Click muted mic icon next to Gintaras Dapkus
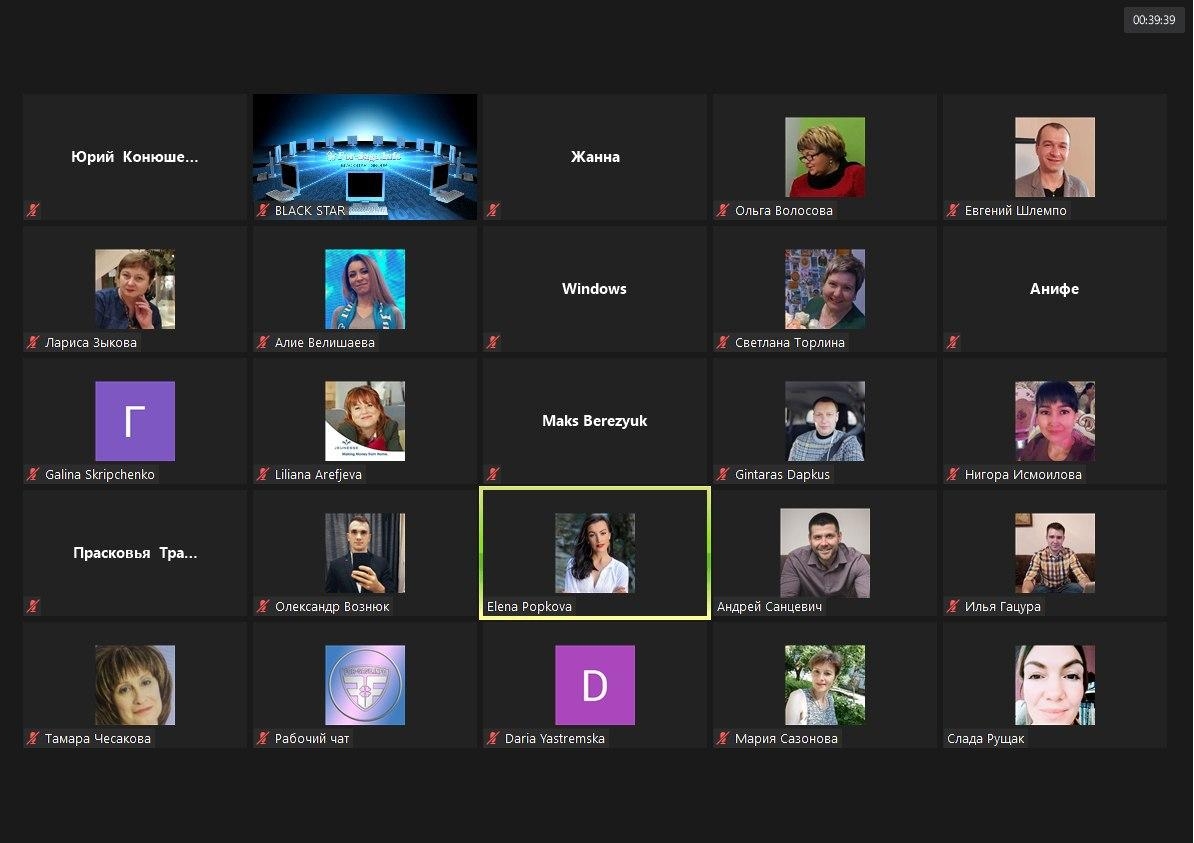 tap(723, 475)
